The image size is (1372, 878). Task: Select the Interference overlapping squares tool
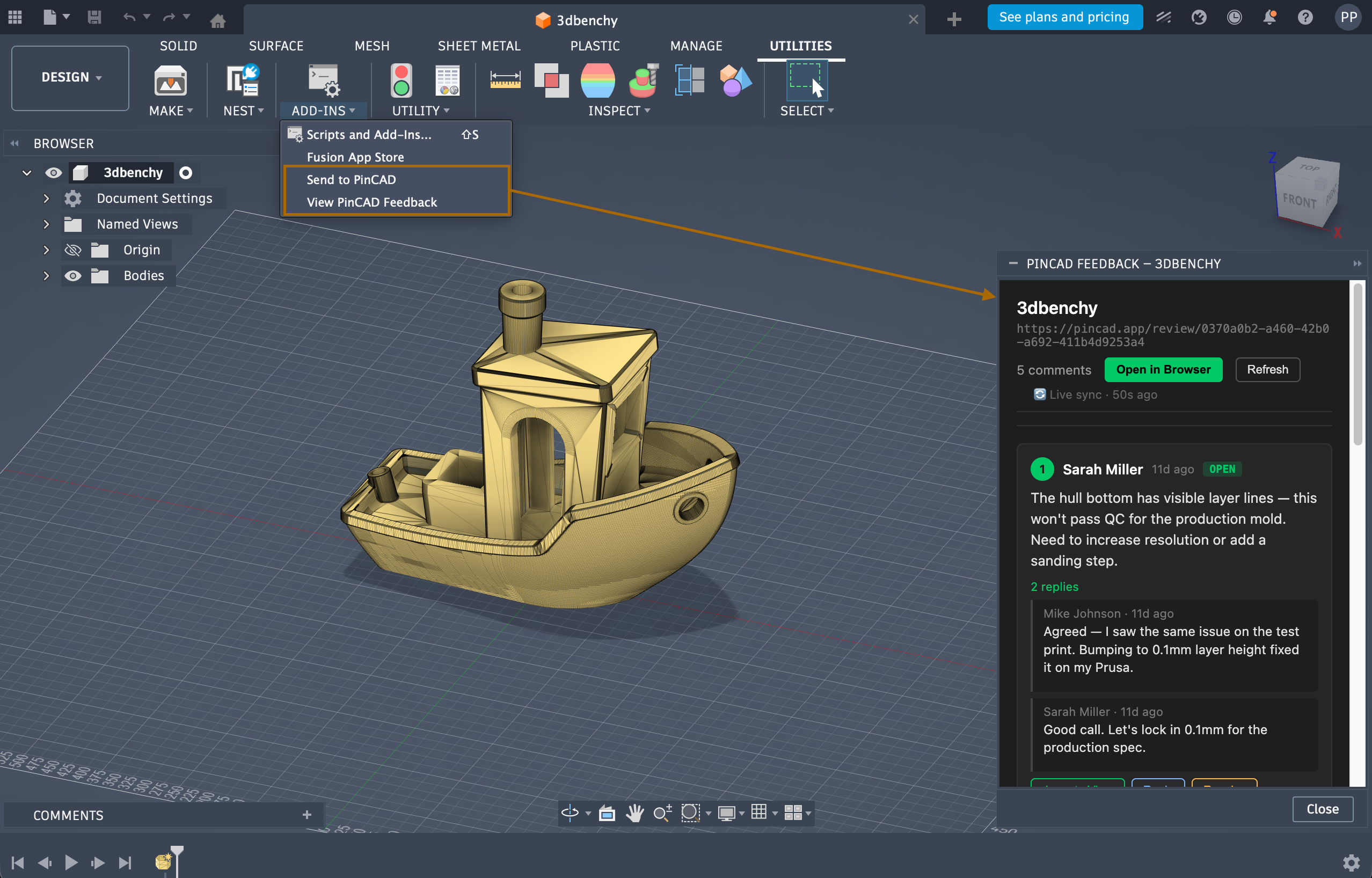click(551, 81)
